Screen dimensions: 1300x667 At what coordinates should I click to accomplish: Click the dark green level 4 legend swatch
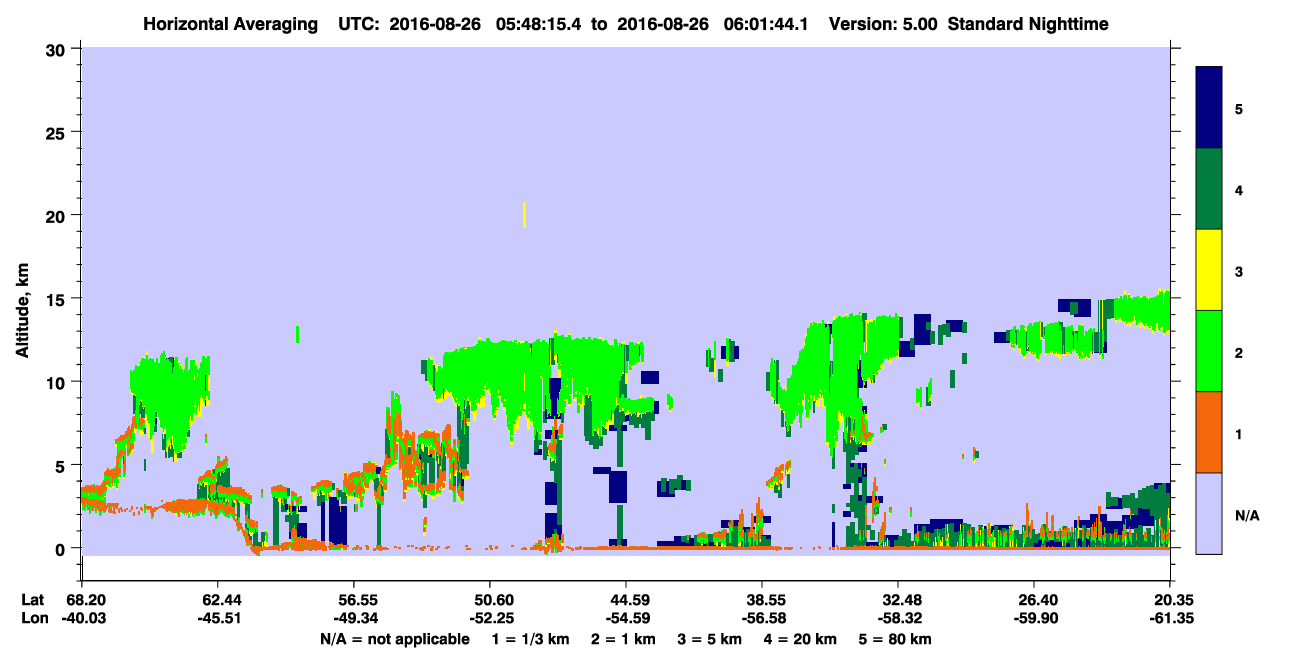1209,189
